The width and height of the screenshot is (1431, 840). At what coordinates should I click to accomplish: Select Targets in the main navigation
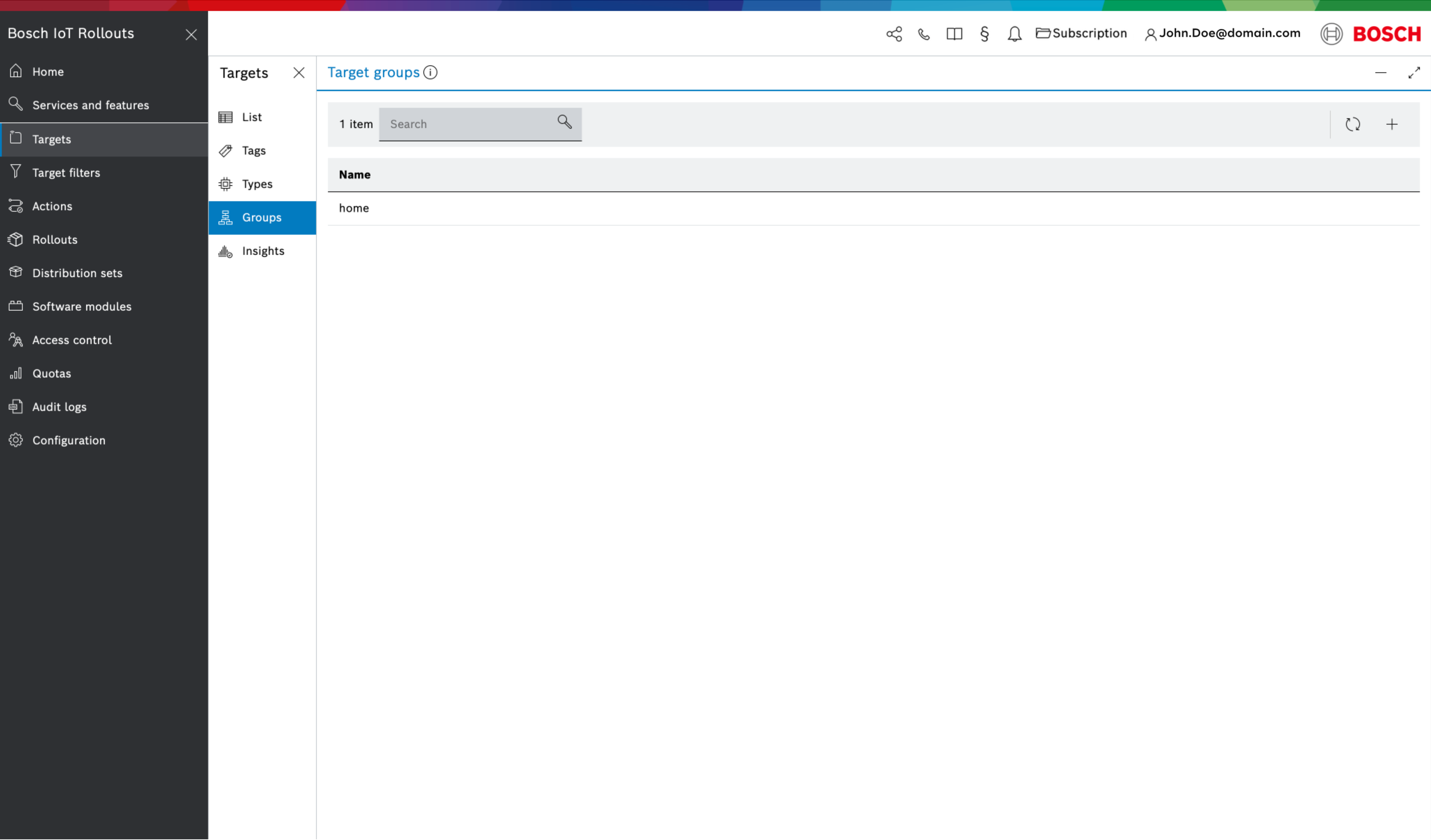104,139
